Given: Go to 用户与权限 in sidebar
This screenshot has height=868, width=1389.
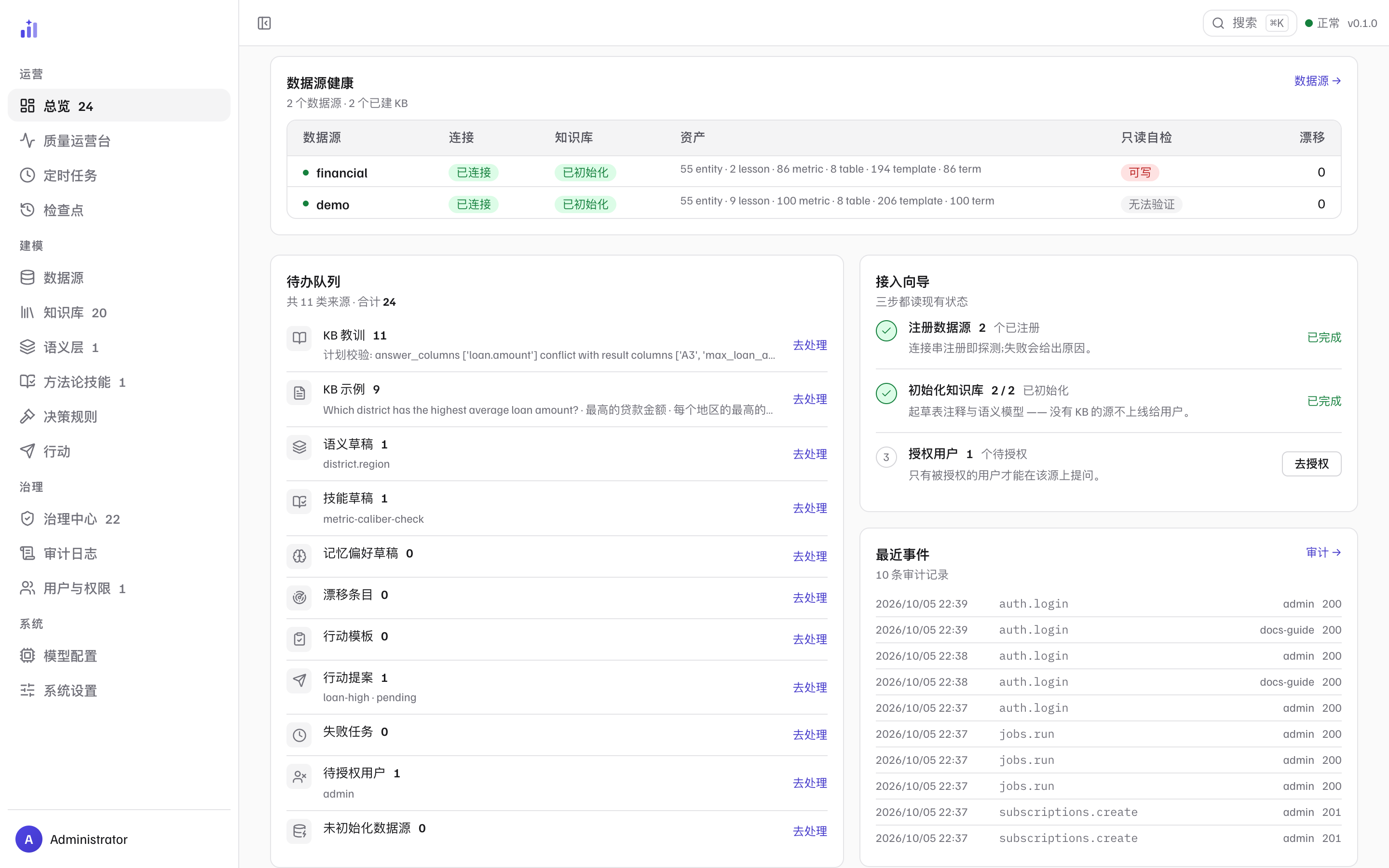Looking at the screenshot, I should coord(119,588).
